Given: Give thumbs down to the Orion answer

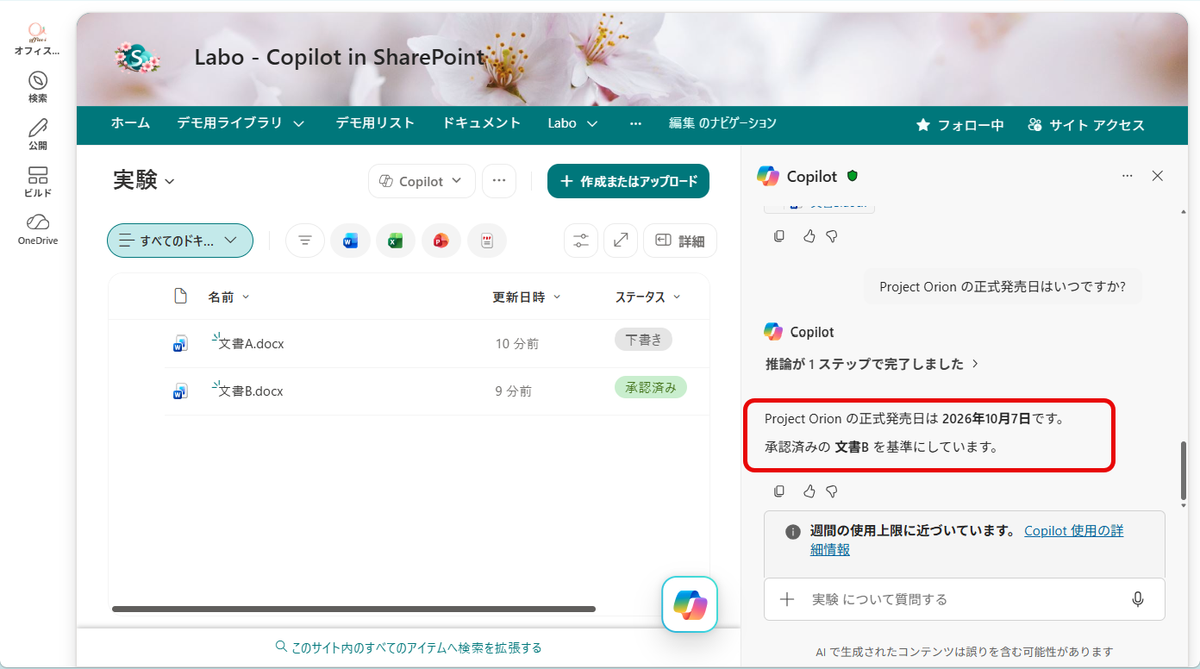Looking at the screenshot, I should point(831,491).
